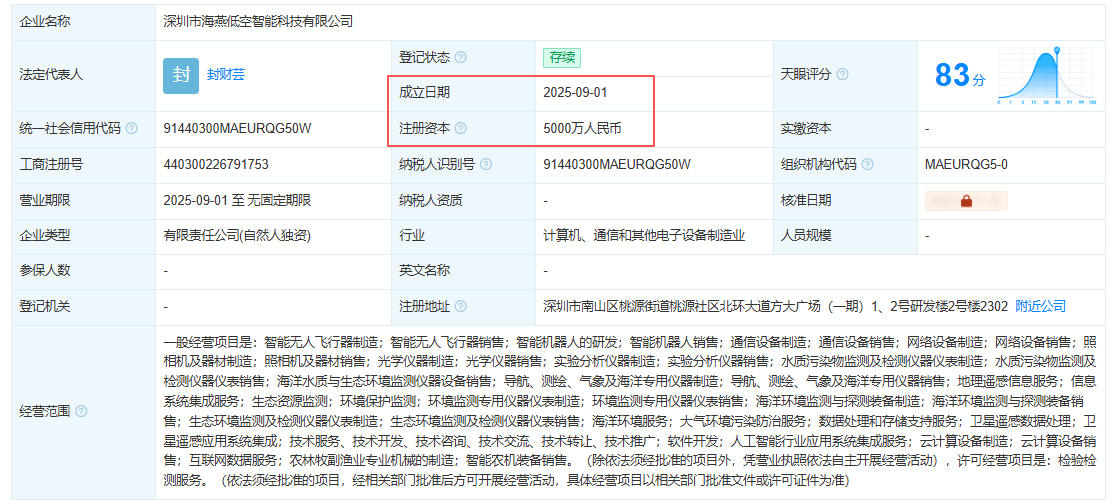Click the 经营范围 business scope paragraph

(630, 411)
